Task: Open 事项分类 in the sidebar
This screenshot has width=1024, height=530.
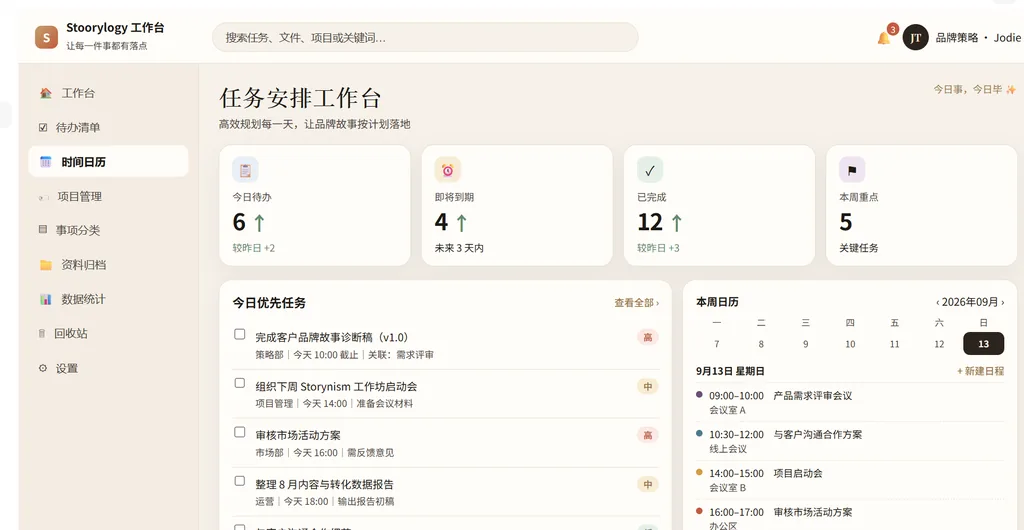Action: 108,230
